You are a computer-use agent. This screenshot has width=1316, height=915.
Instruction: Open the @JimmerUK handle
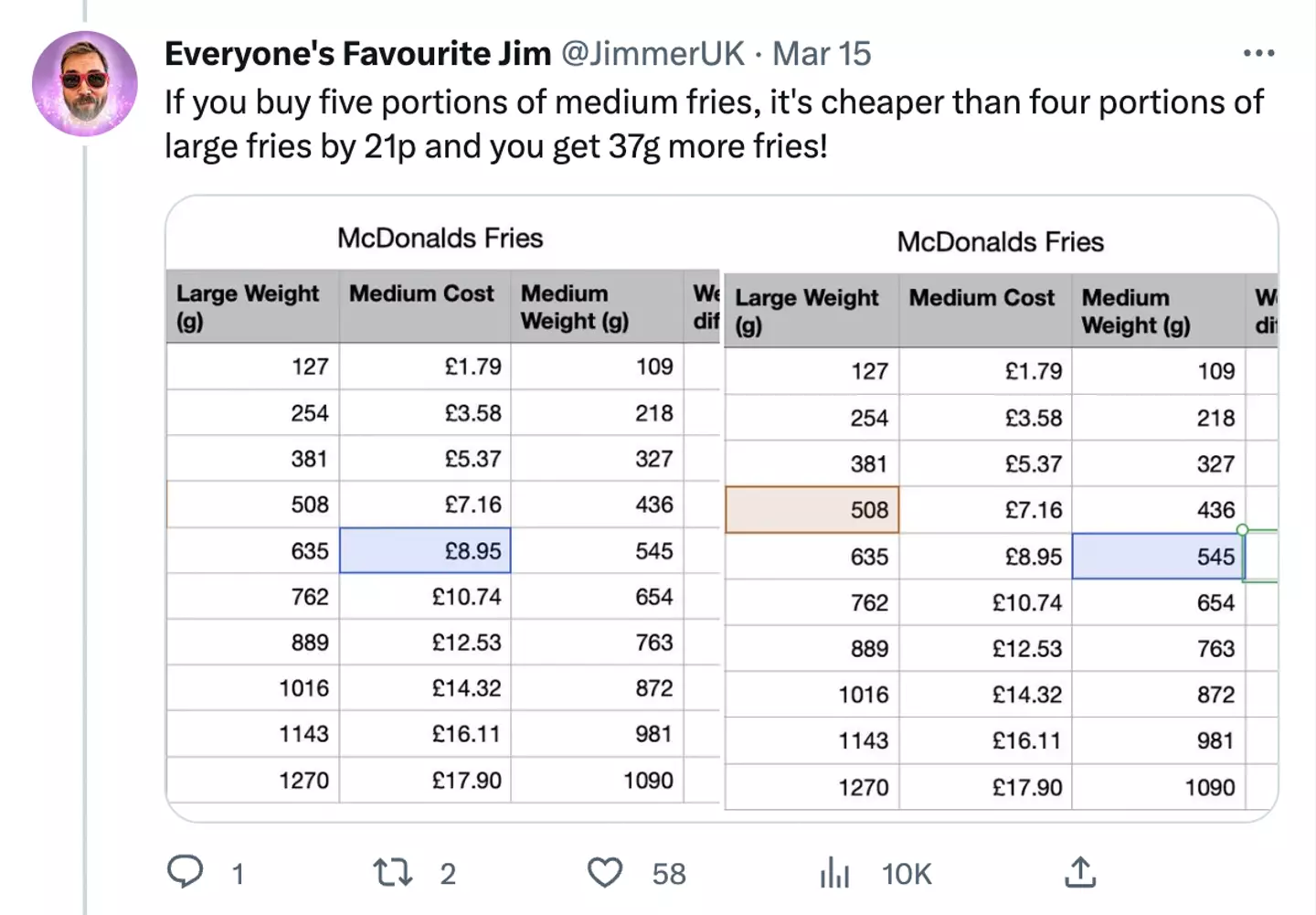(x=652, y=53)
